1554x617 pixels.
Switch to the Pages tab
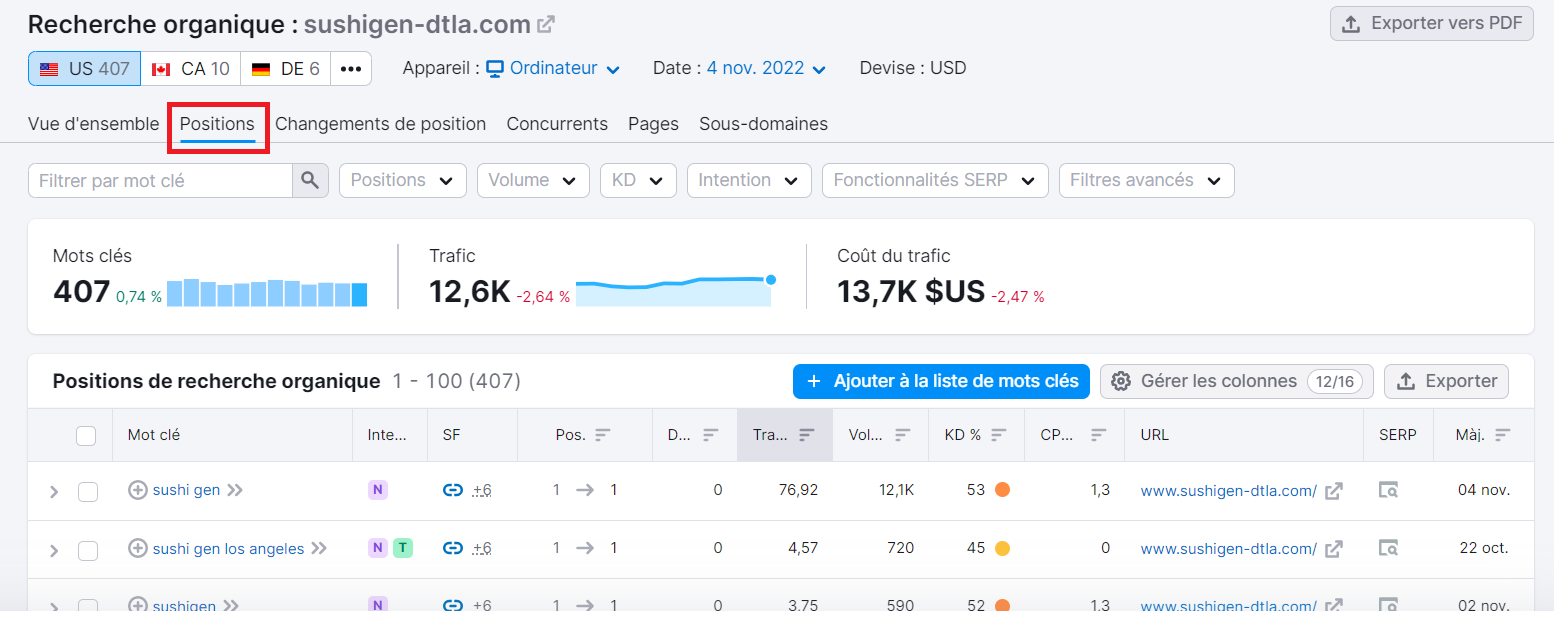coord(653,124)
